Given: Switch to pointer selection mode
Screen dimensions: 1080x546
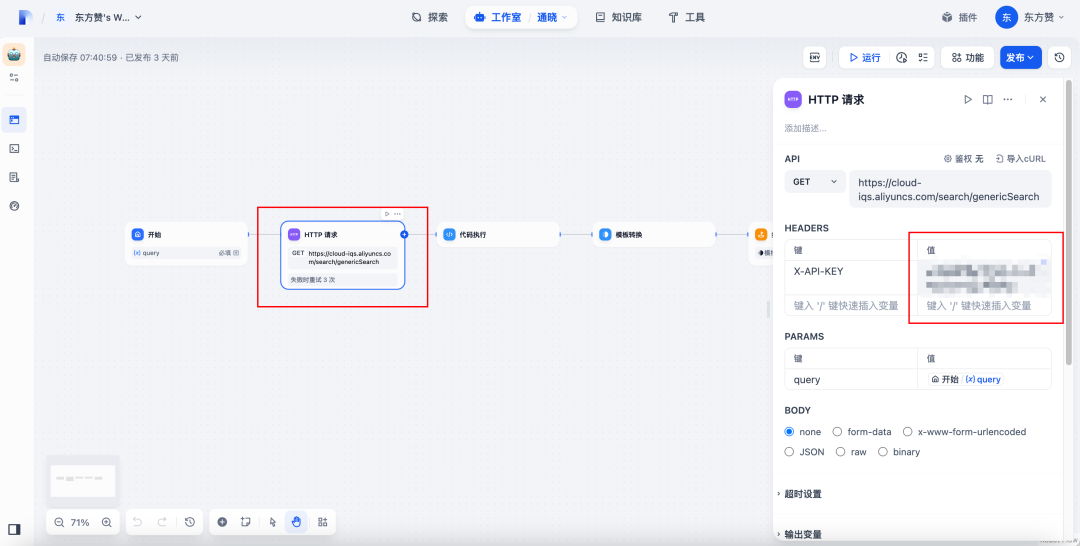Looking at the screenshot, I should (x=272, y=522).
